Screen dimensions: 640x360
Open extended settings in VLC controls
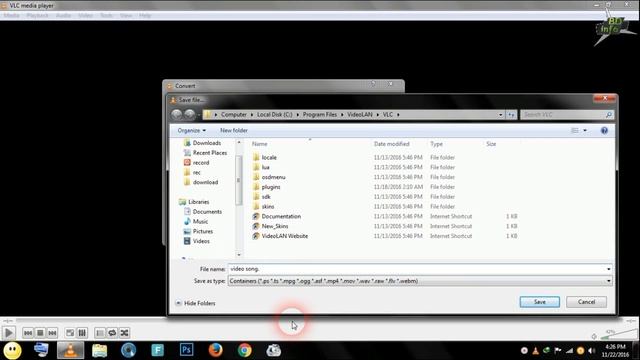tap(82, 333)
